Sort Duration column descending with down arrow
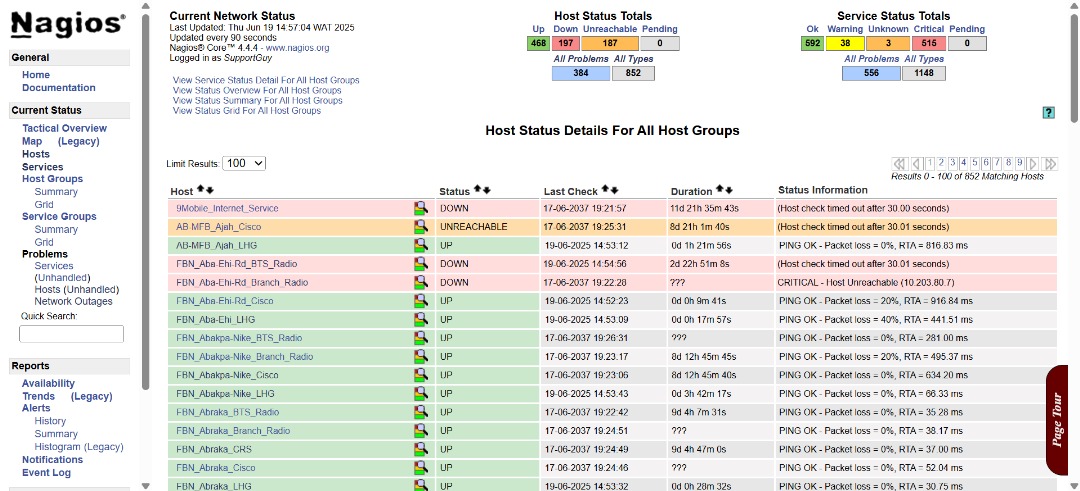The width and height of the screenshot is (1080, 491). [730, 190]
